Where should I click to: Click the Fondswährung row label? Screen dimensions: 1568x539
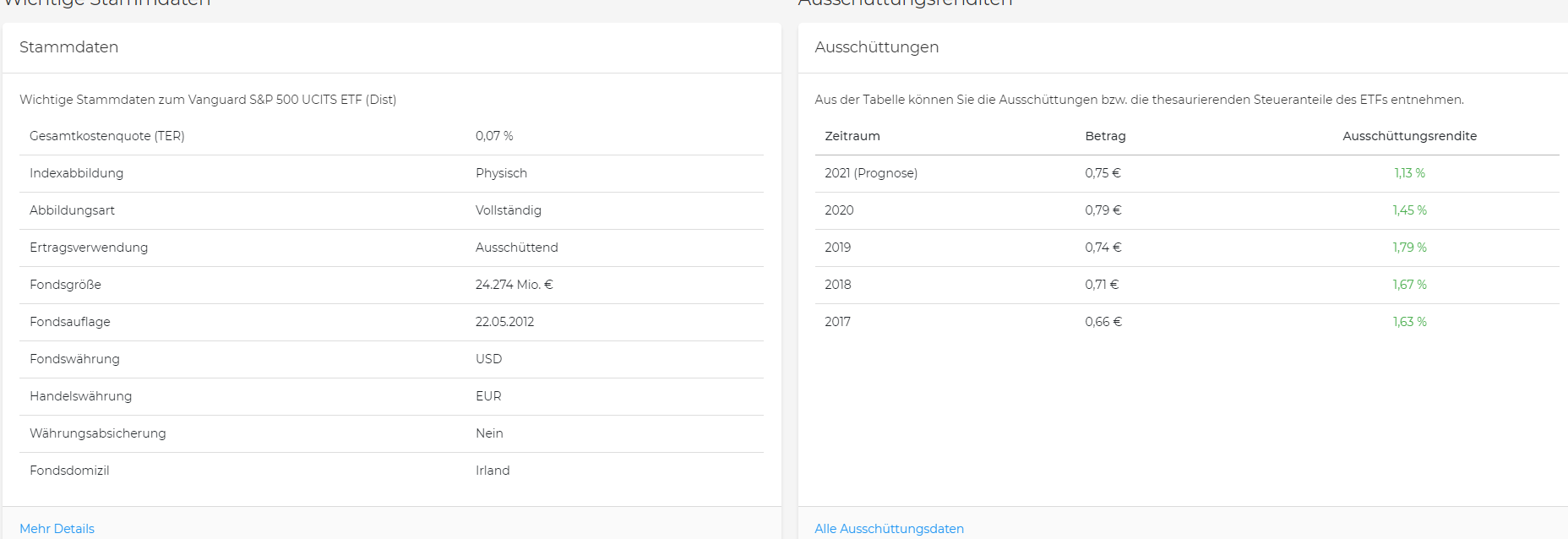coord(74,359)
